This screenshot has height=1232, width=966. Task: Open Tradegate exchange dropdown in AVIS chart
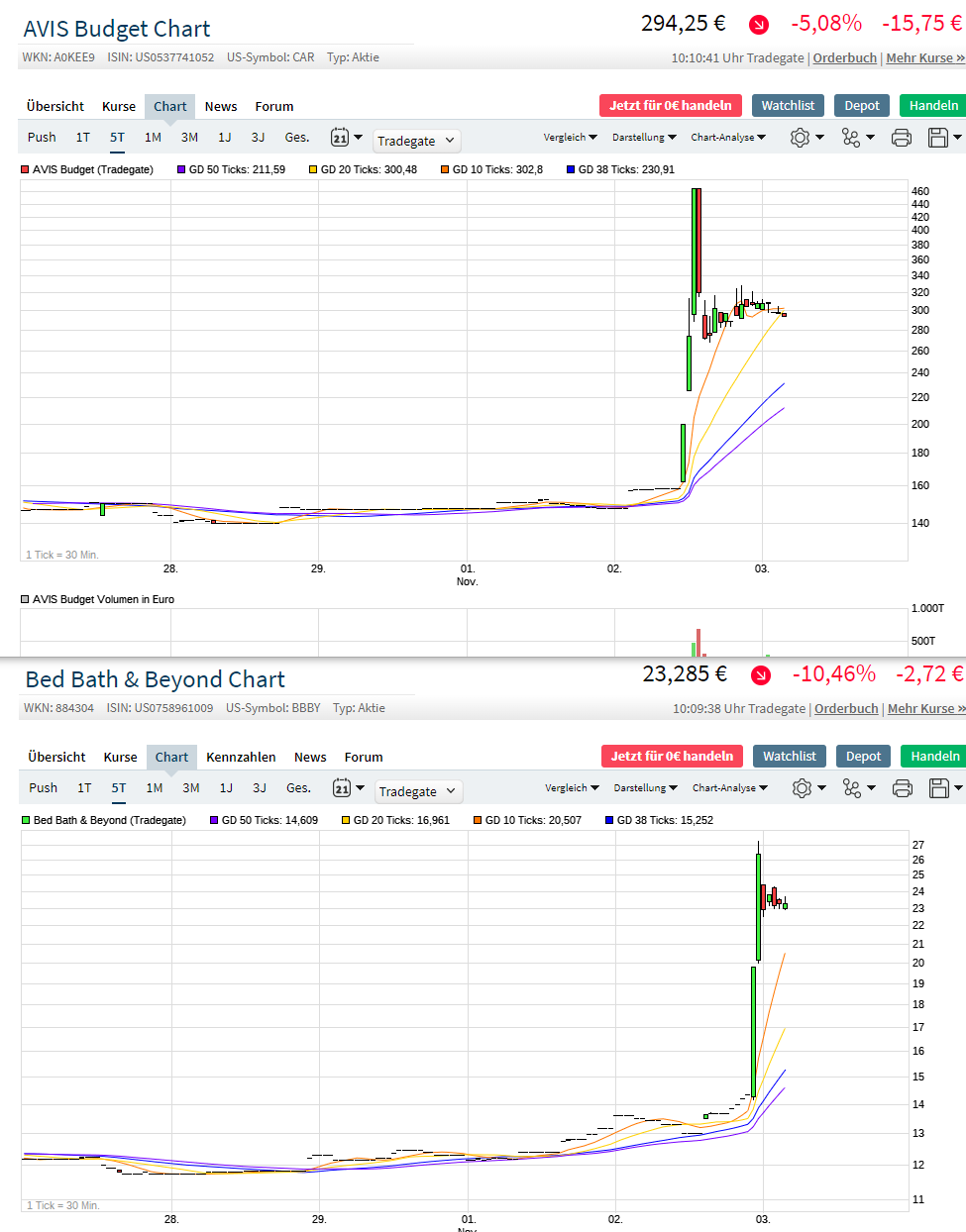[415, 141]
